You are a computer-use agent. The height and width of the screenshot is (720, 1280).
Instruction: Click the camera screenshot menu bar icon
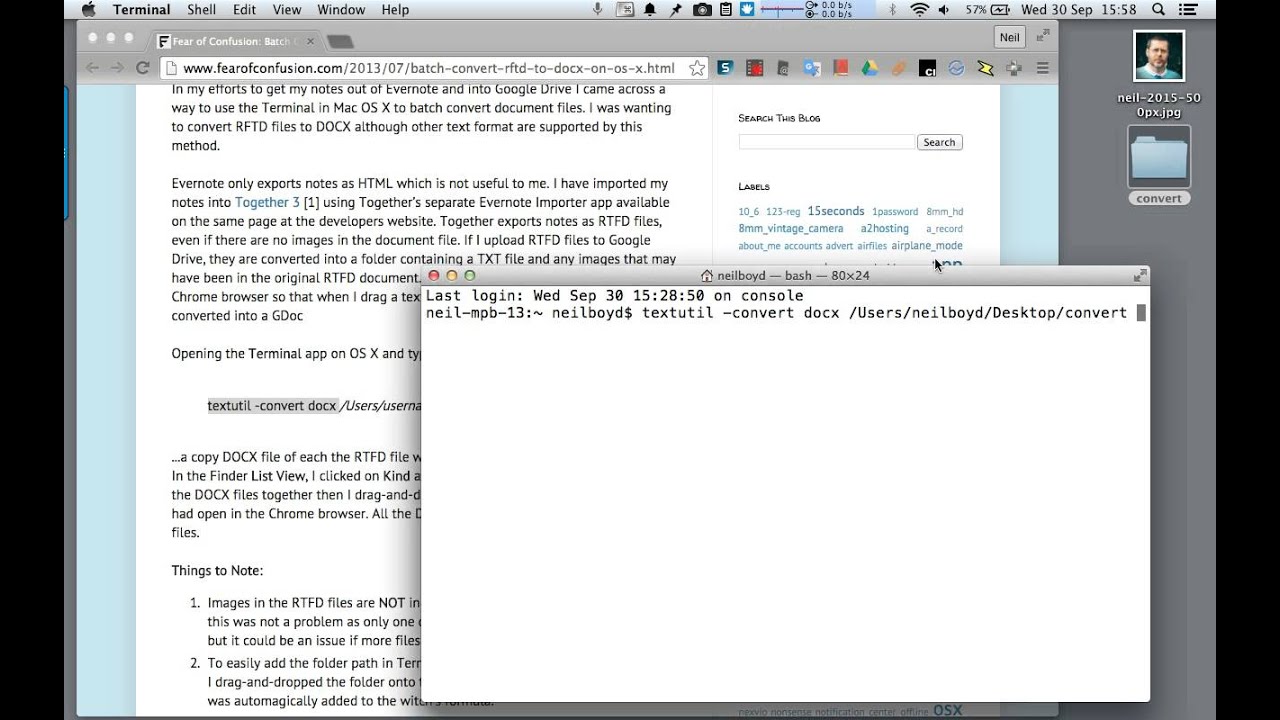(x=702, y=10)
